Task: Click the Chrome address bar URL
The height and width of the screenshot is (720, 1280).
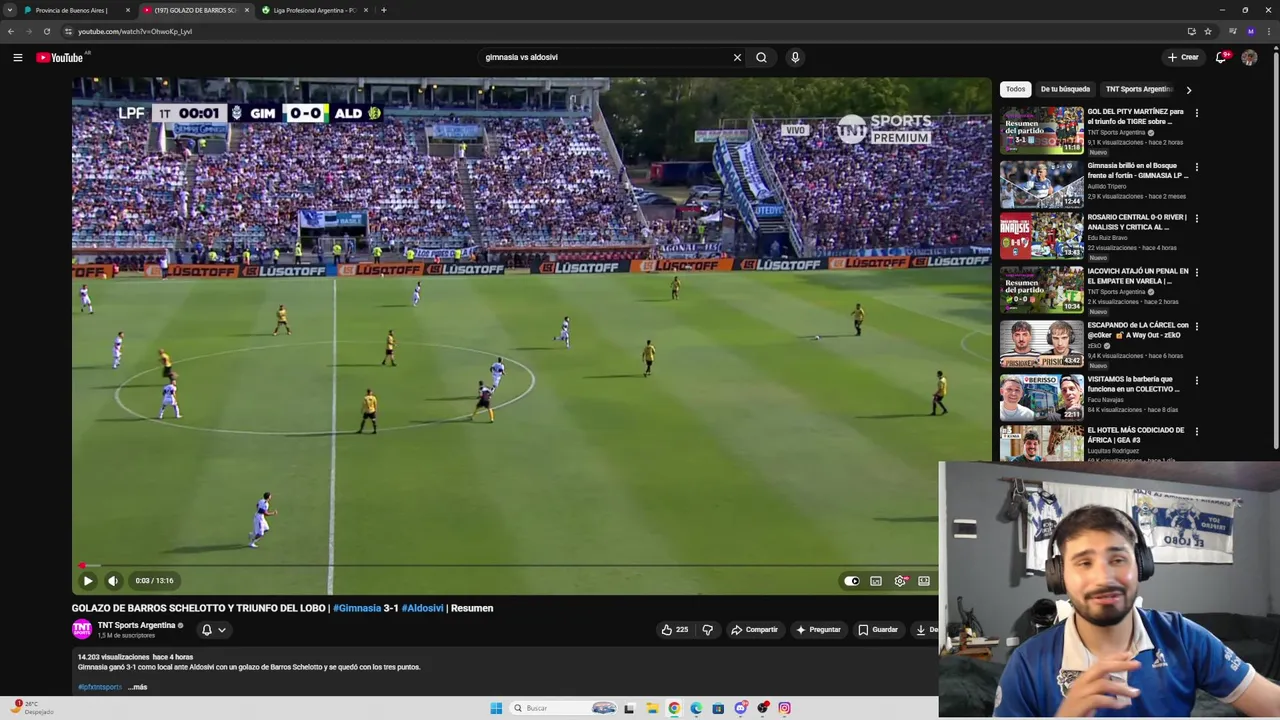Action: (135, 31)
